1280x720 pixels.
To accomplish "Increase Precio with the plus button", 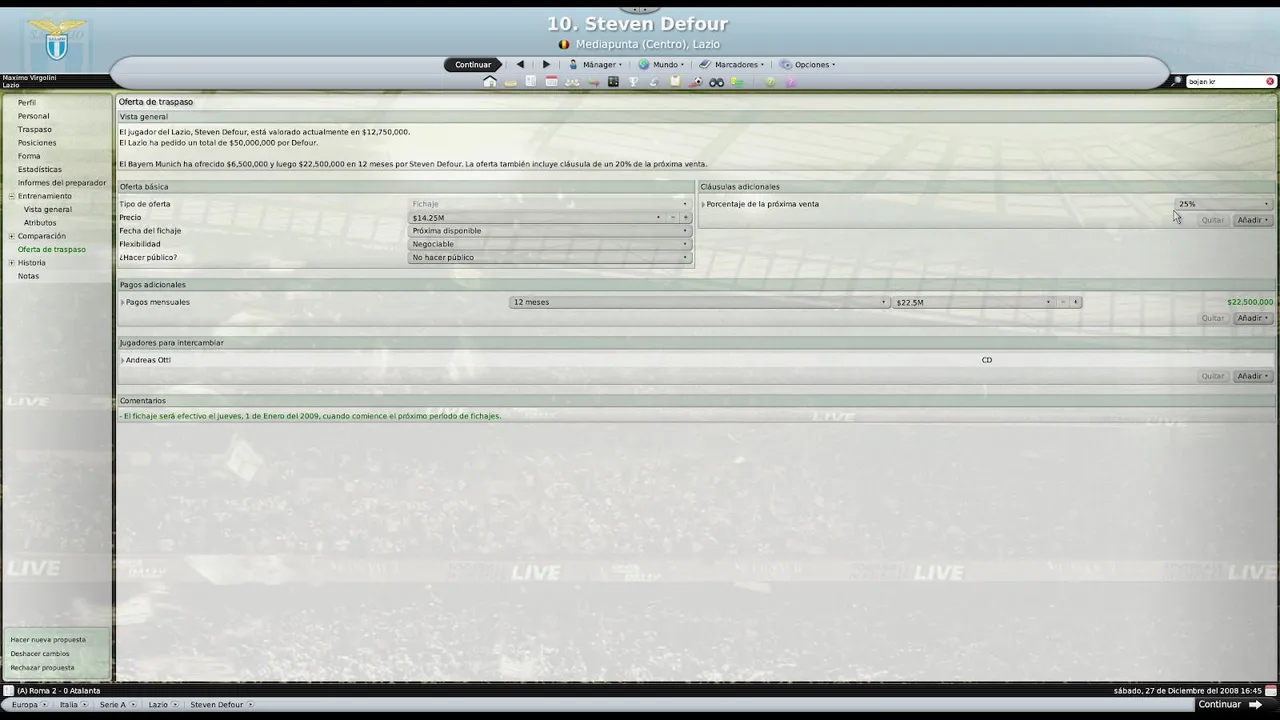I will [686, 217].
